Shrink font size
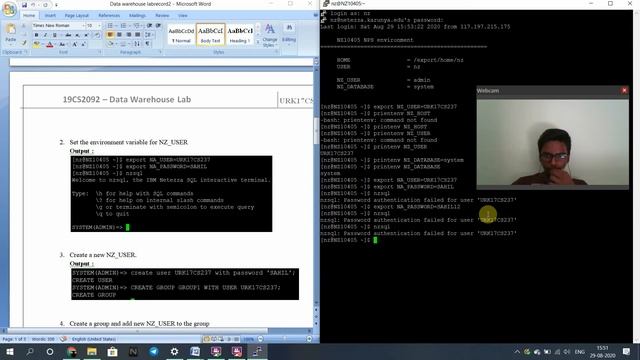The image size is (640, 360). point(83,44)
